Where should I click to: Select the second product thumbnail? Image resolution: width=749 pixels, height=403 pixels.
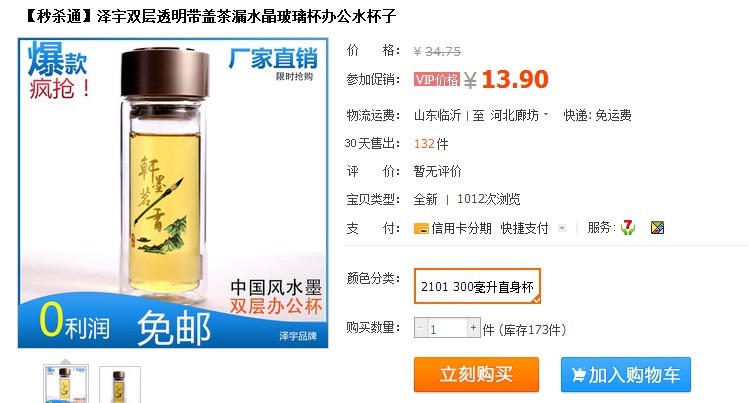pyautogui.click(x=120, y=385)
